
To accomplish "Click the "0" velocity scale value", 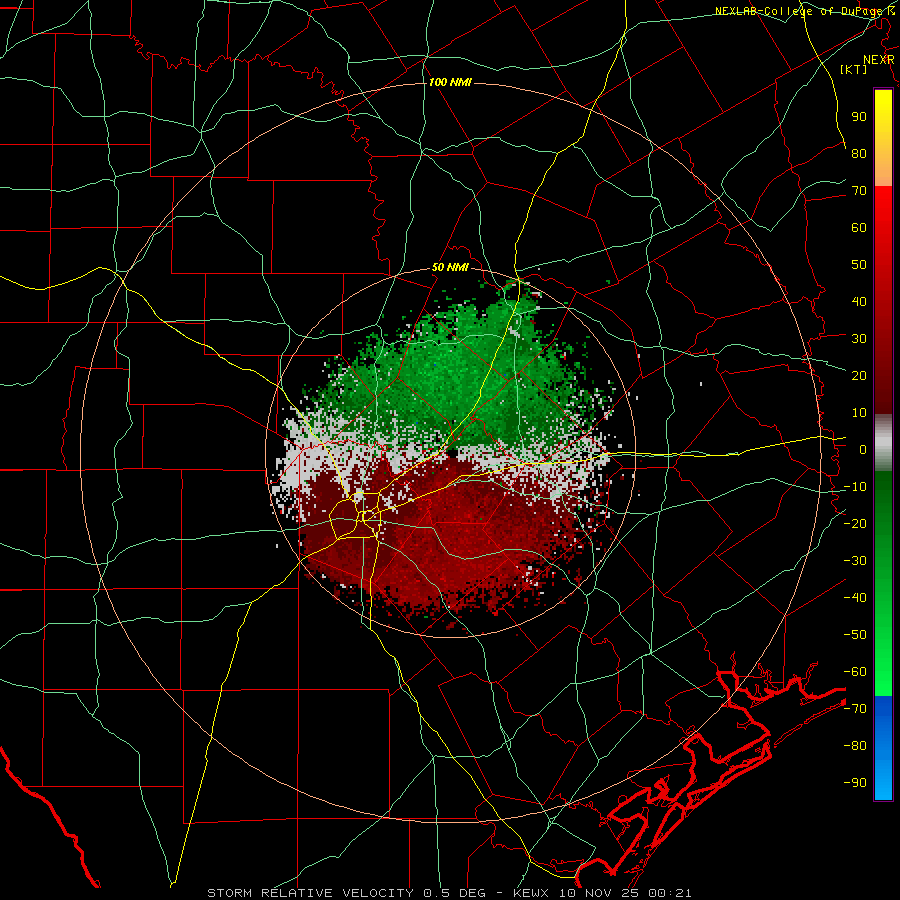I will [x=863, y=449].
